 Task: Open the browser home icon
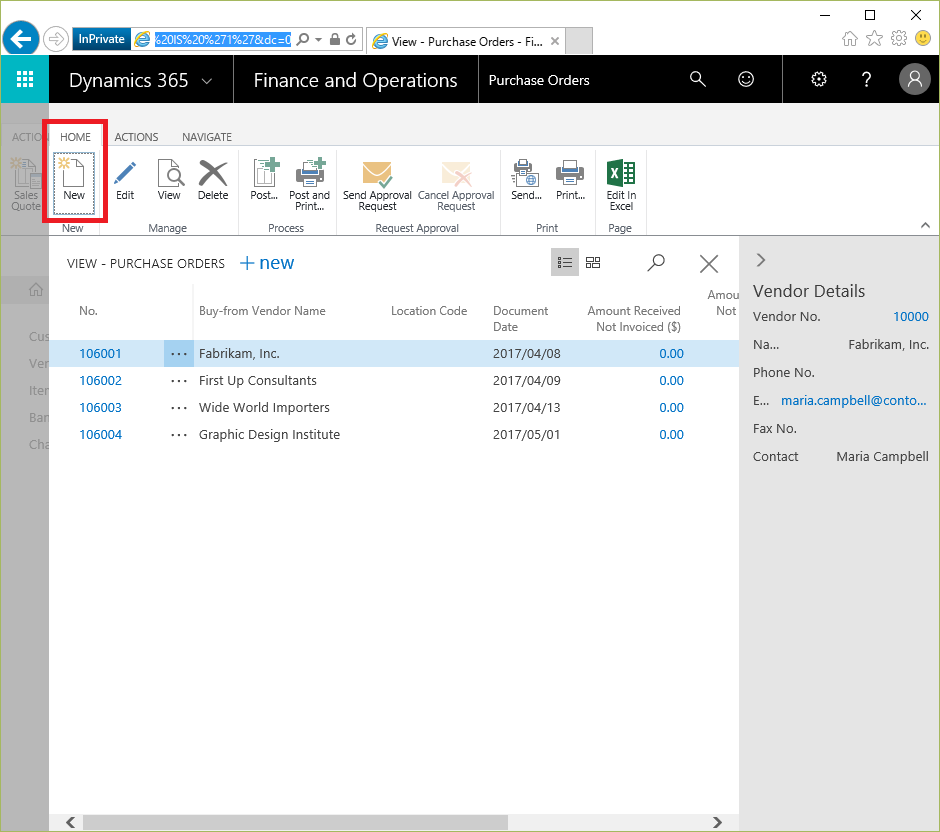(x=849, y=39)
